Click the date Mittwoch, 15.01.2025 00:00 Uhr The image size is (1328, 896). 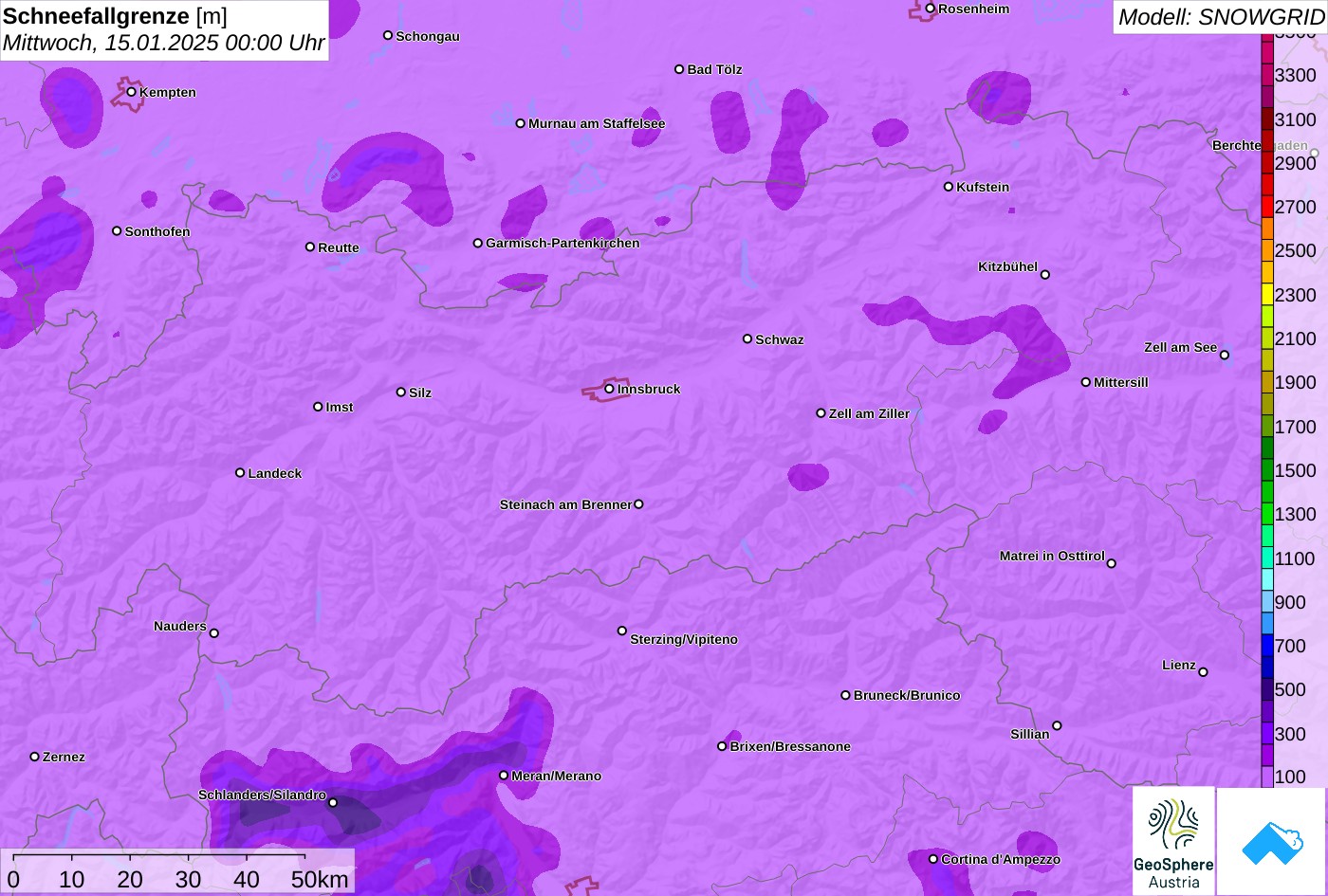coord(164,43)
